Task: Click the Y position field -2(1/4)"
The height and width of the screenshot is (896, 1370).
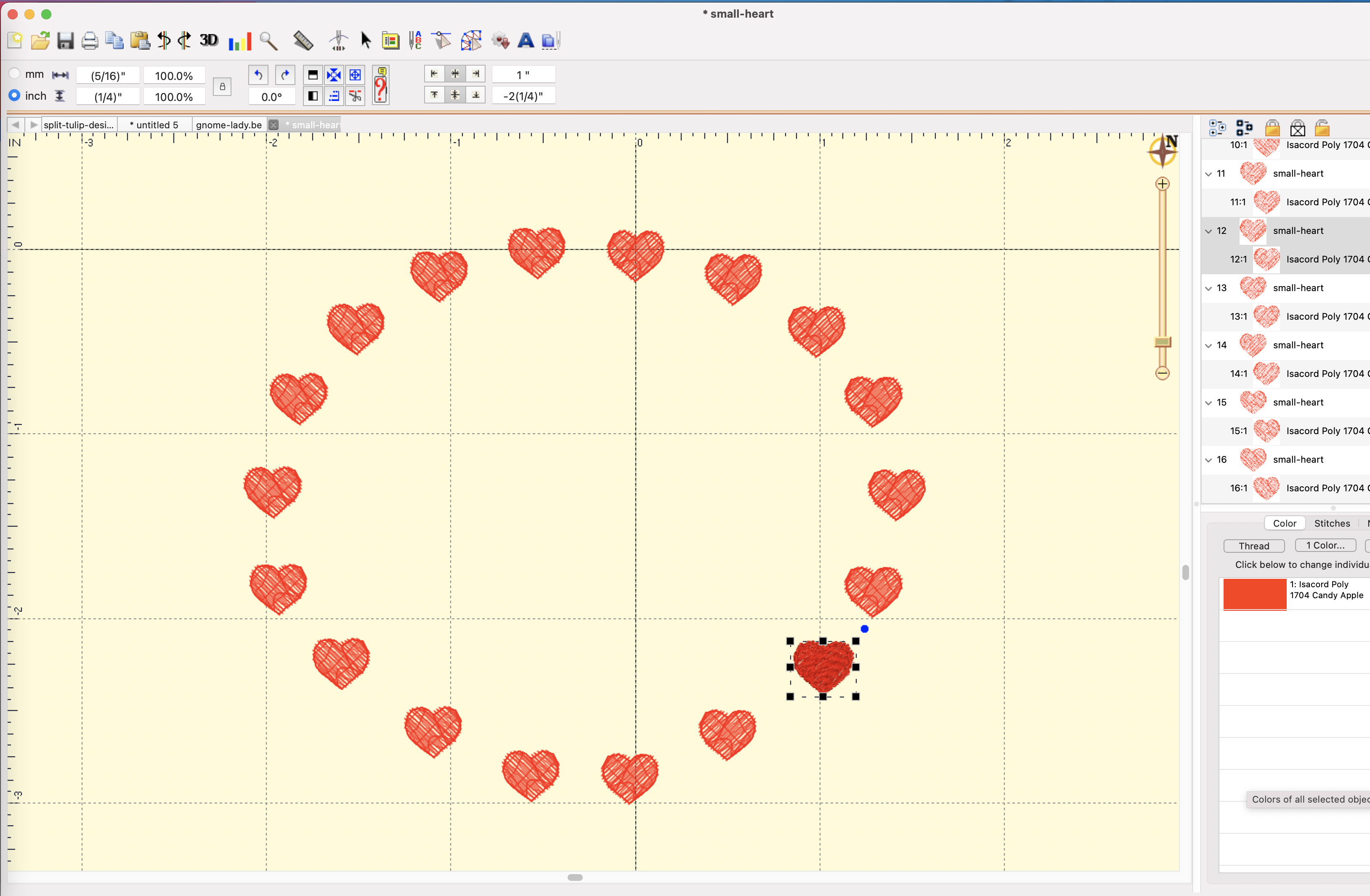Action: tap(523, 96)
